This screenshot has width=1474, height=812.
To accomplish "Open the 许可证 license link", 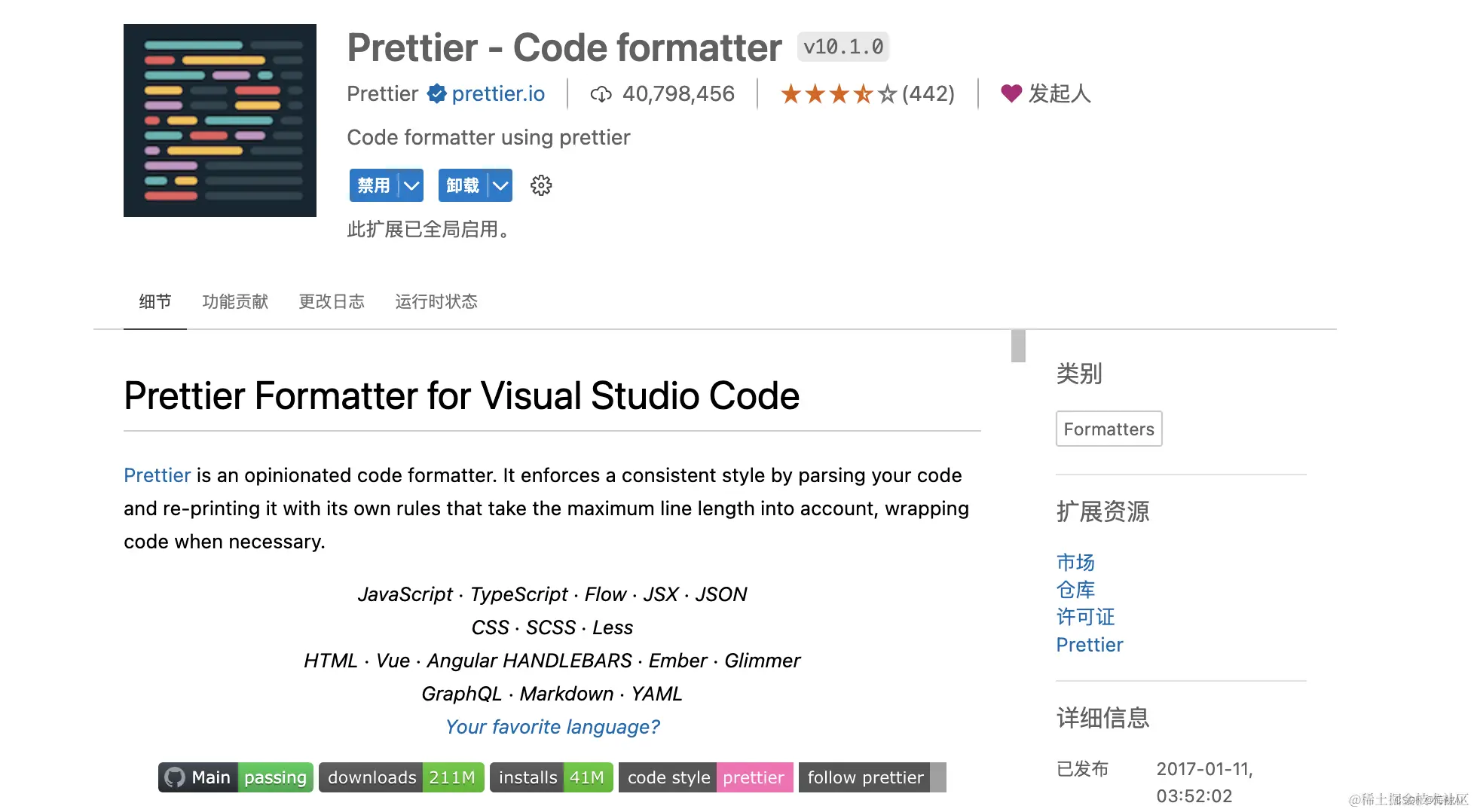I will [x=1085, y=617].
